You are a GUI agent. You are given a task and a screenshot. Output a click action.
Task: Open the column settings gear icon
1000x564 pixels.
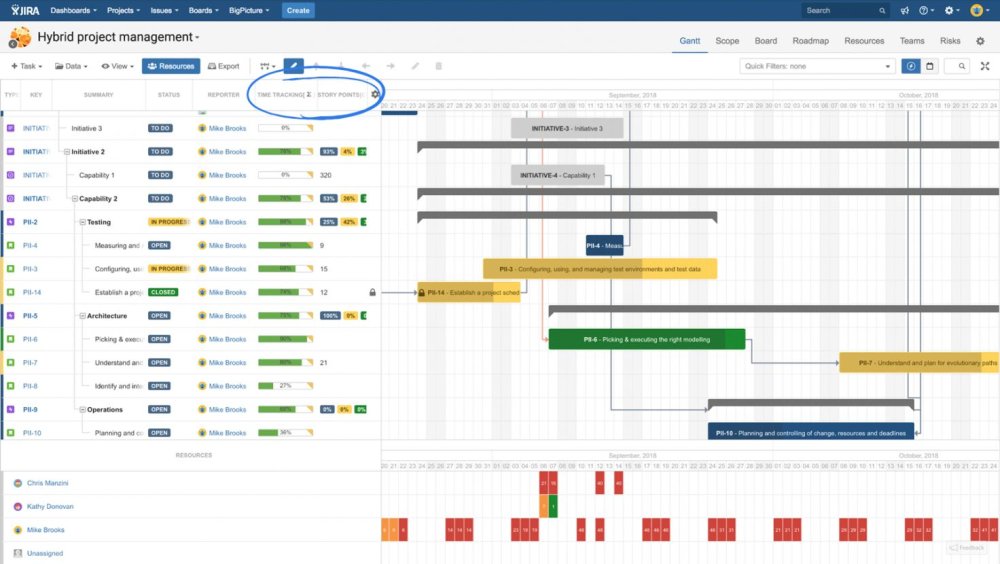[x=375, y=94]
